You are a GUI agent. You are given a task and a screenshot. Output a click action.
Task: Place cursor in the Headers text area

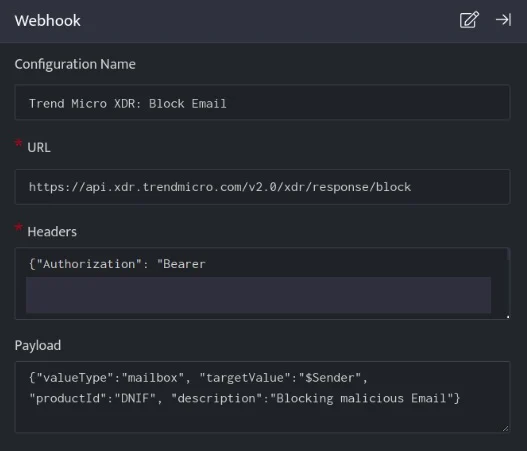(x=262, y=283)
